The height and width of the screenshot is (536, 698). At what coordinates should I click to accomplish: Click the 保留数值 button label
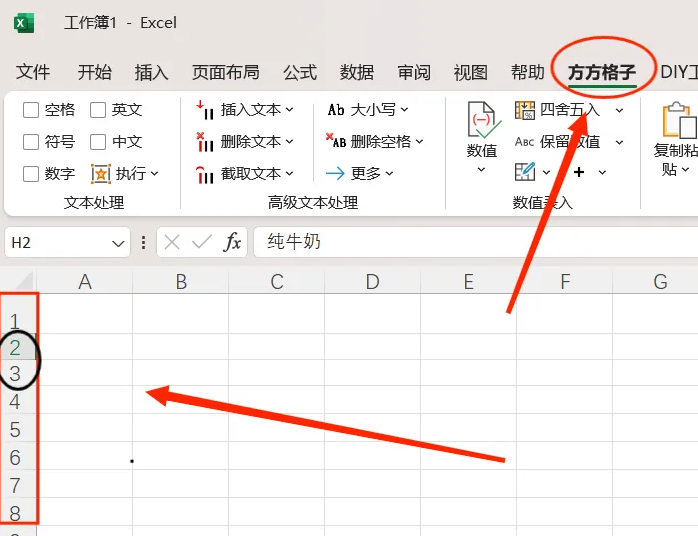pyautogui.click(x=570, y=142)
